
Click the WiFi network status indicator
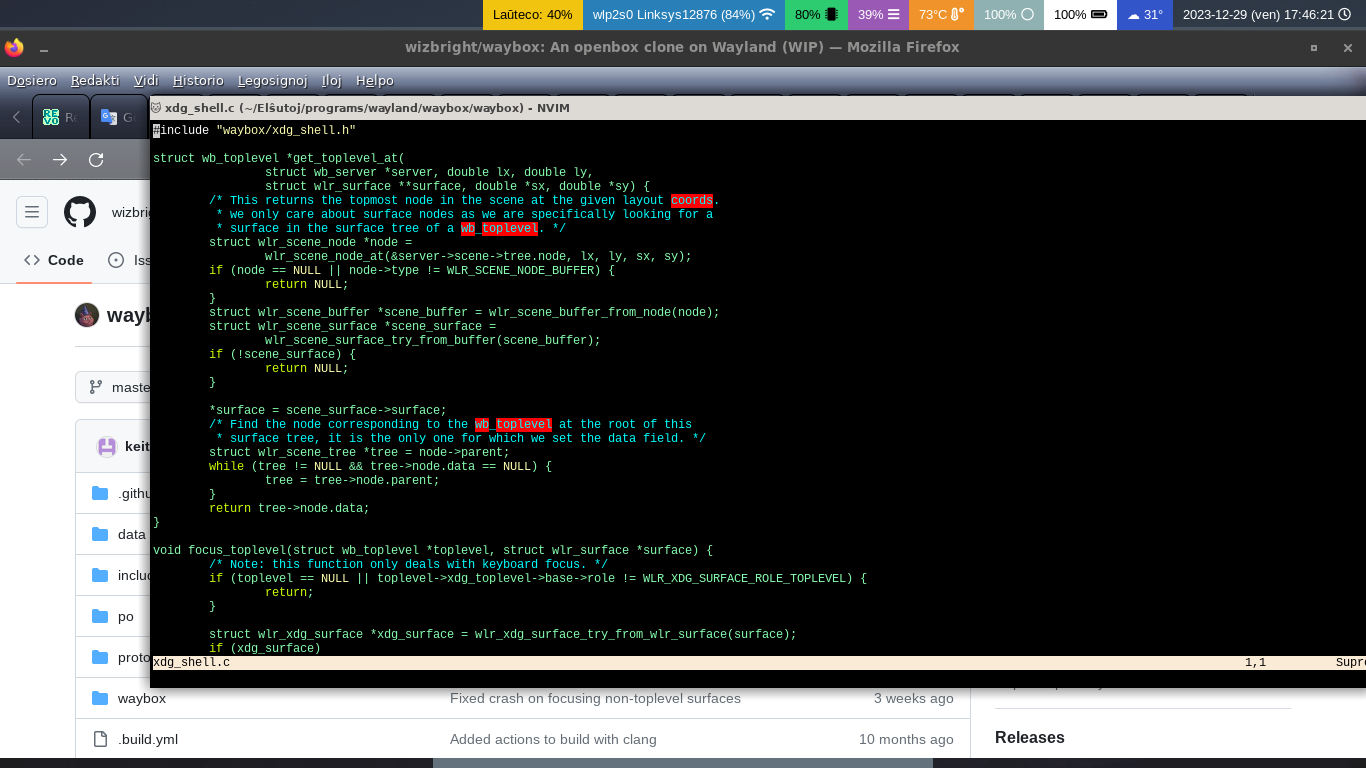click(x=683, y=15)
